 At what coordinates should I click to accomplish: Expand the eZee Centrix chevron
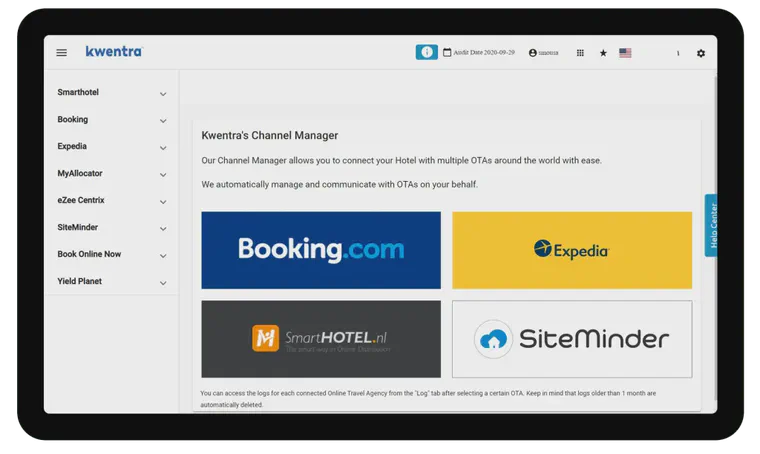click(163, 202)
